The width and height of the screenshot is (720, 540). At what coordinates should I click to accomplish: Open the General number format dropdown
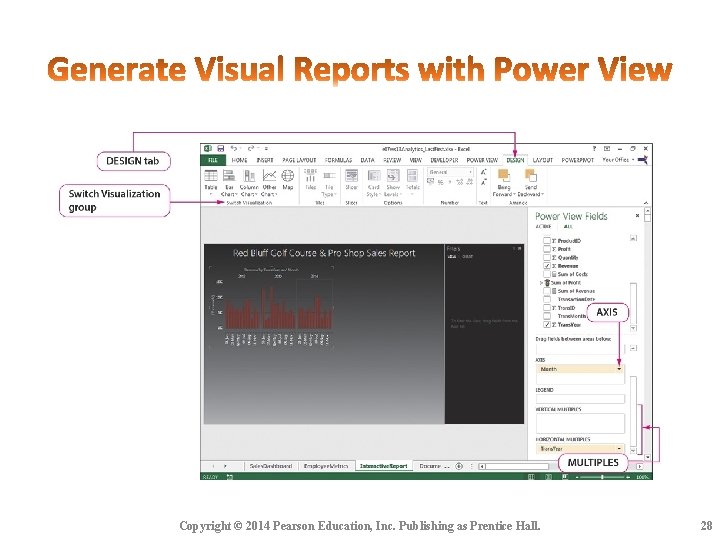471,172
